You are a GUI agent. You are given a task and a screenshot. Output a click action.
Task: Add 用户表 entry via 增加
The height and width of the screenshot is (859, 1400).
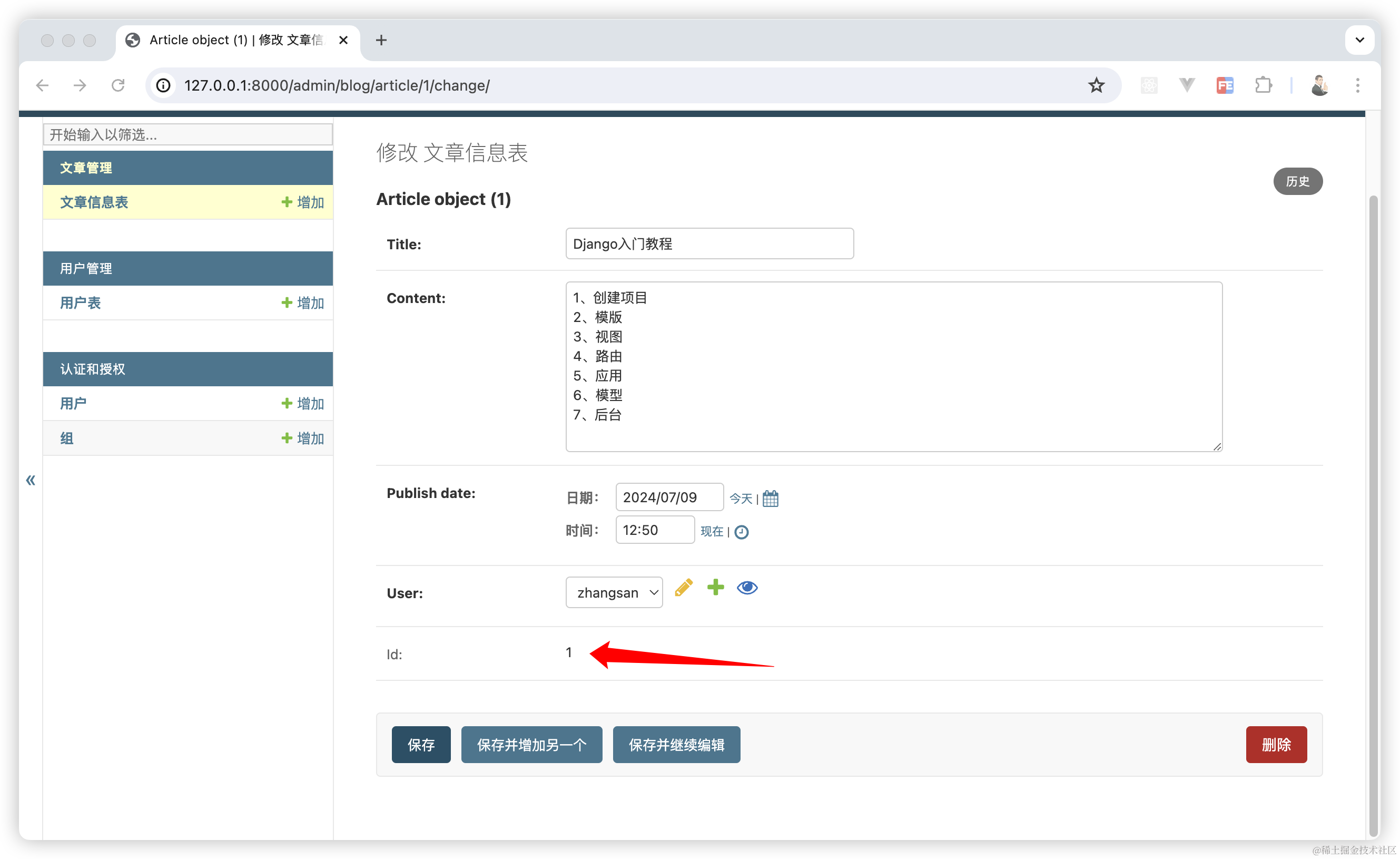pyautogui.click(x=303, y=302)
